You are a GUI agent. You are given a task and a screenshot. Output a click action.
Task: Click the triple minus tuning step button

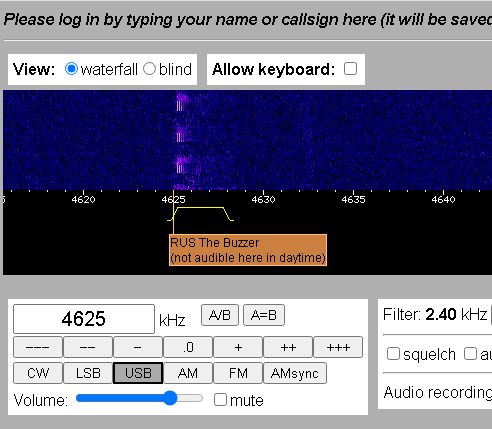(38, 347)
